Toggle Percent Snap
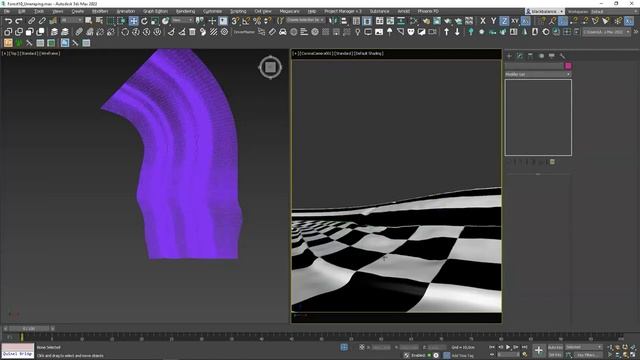The image size is (640, 360). [257, 21]
